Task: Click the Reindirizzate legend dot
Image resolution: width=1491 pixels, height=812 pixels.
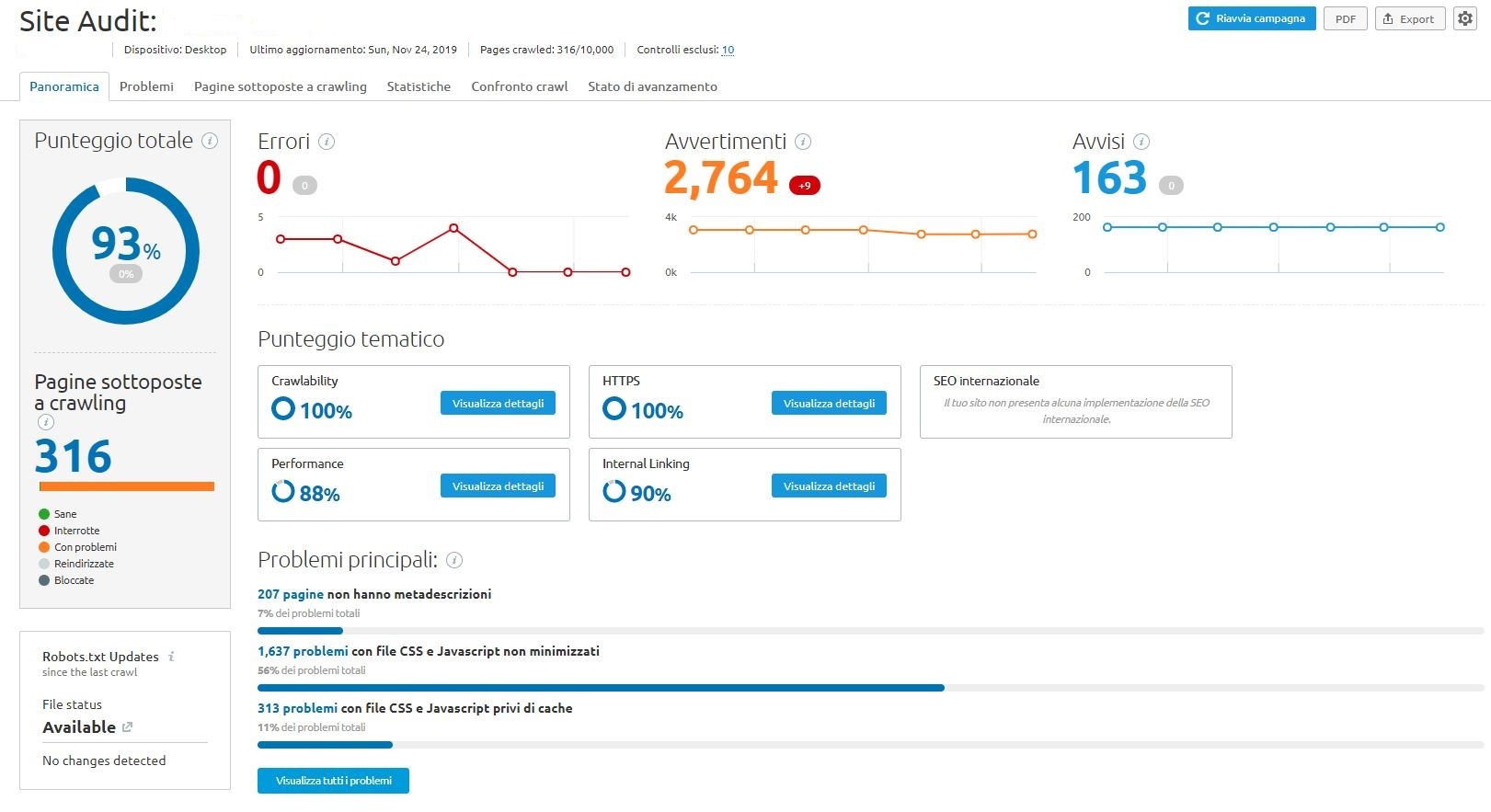Action: (44, 564)
